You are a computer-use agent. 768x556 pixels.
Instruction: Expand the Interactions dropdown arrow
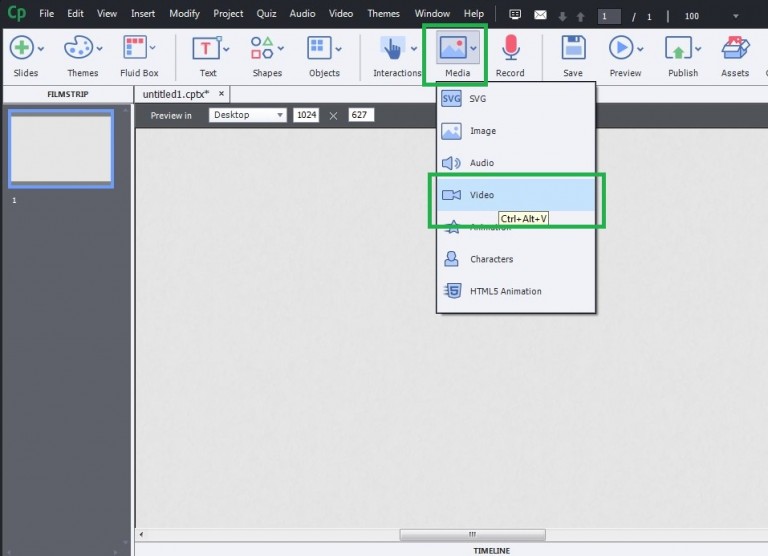(414, 48)
